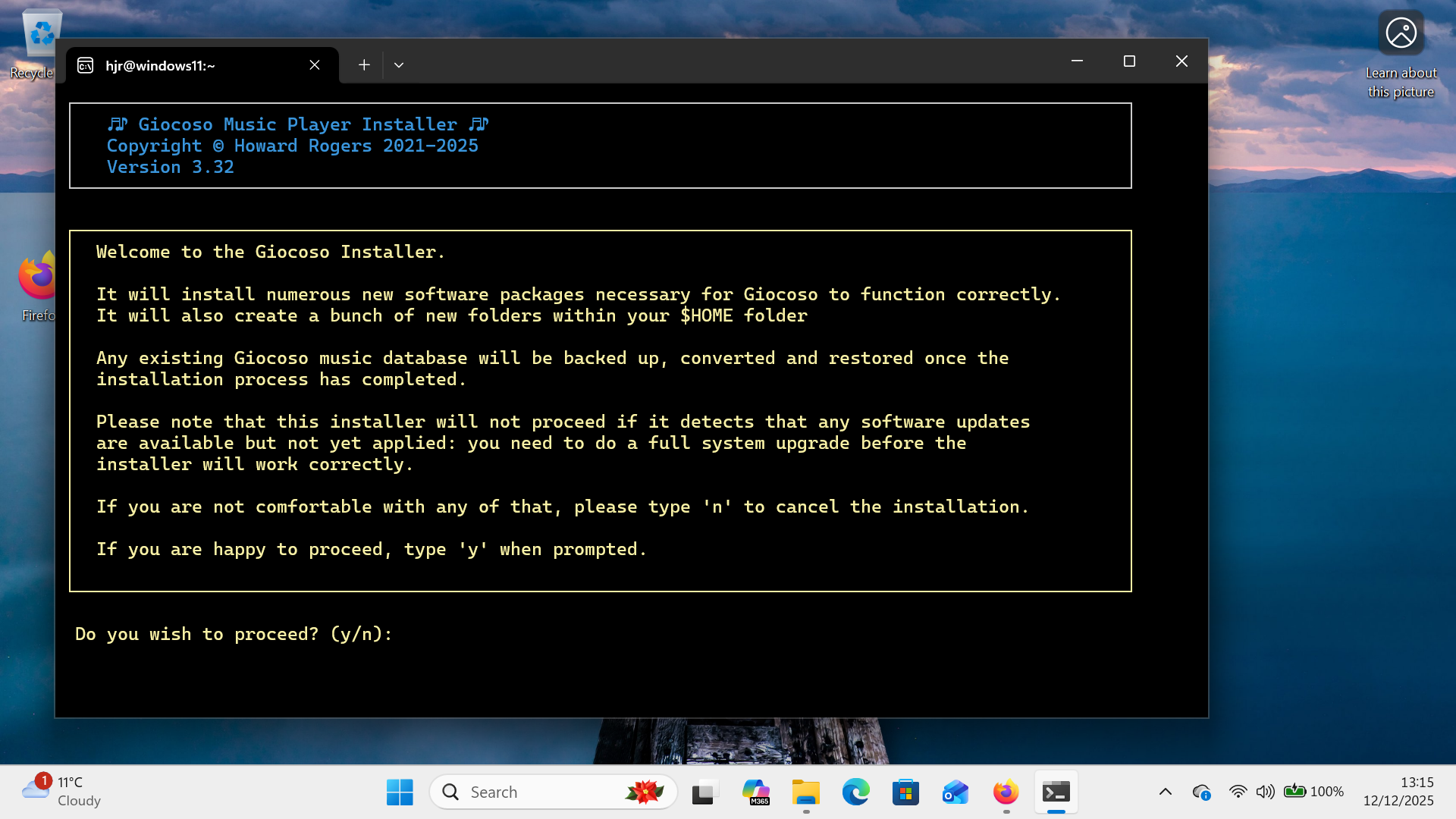Image resolution: width=1456 pixels, height=819 pixels.
Task: Open Task View from the taskbar
Action: [704, 792]
